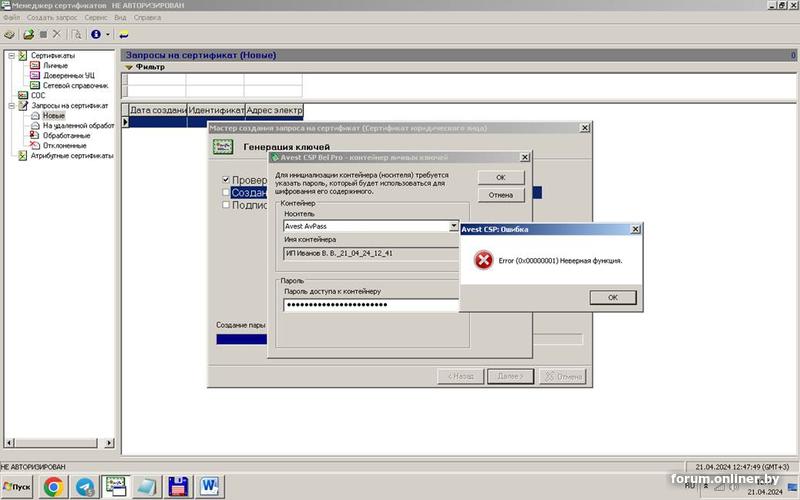Open Word from the taskbar
This screenshot has height=500, width=800.
coord(209,487)
